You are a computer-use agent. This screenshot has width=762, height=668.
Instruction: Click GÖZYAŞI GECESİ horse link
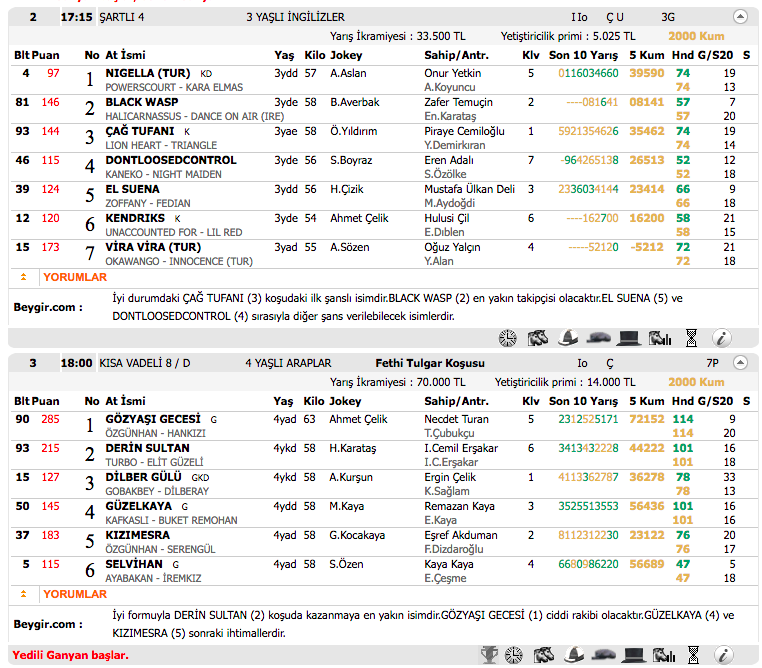pyautogui.click(x=153, y=419)
